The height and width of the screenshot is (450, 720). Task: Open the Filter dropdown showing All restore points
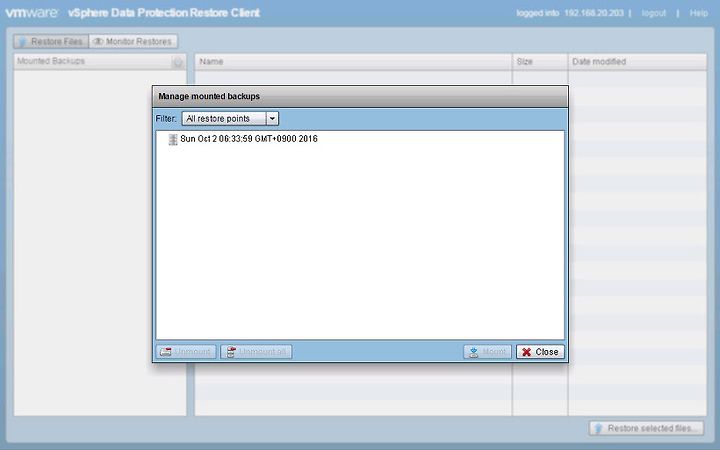click(x=230, y=118)
